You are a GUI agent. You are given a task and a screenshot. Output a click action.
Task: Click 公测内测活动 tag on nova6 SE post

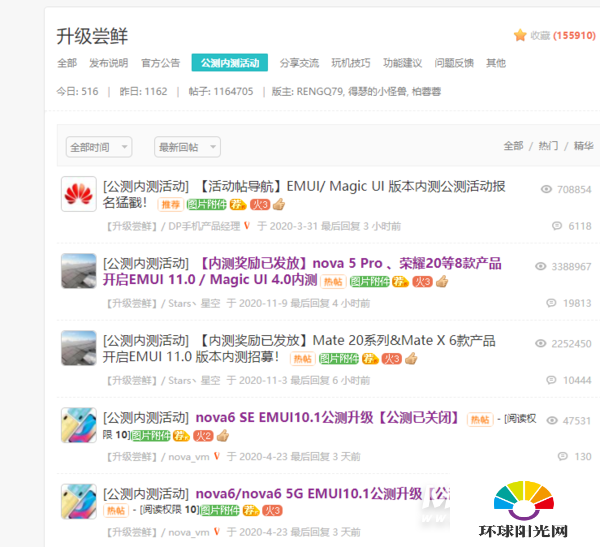point(146,418)
